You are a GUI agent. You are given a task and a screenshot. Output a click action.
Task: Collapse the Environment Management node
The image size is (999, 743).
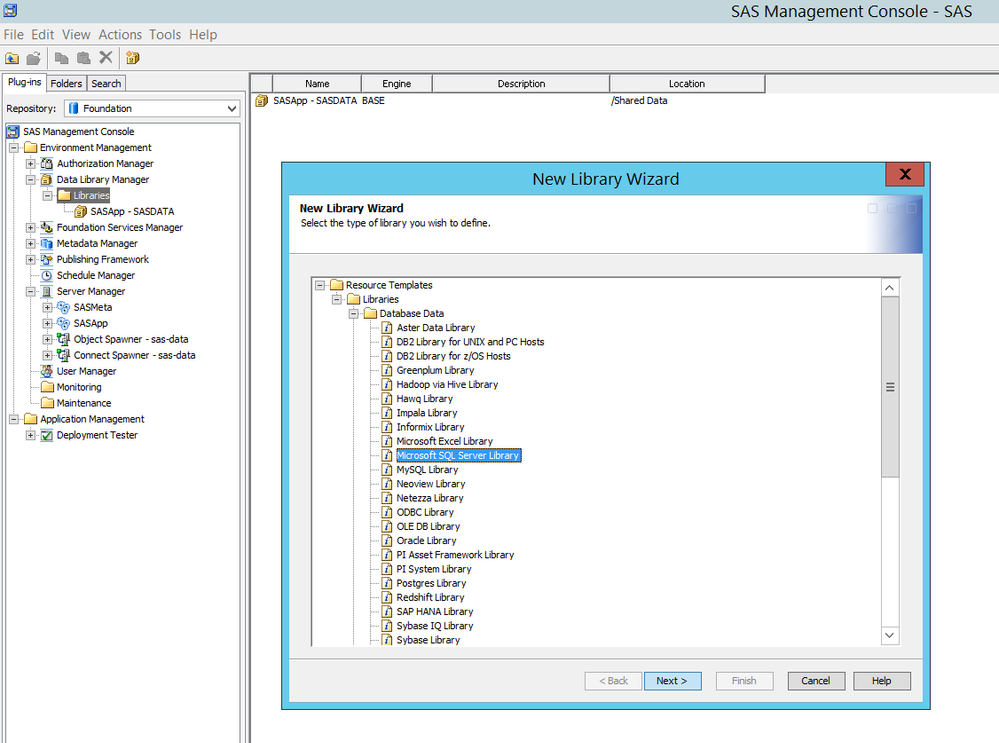tap(13, 148)
